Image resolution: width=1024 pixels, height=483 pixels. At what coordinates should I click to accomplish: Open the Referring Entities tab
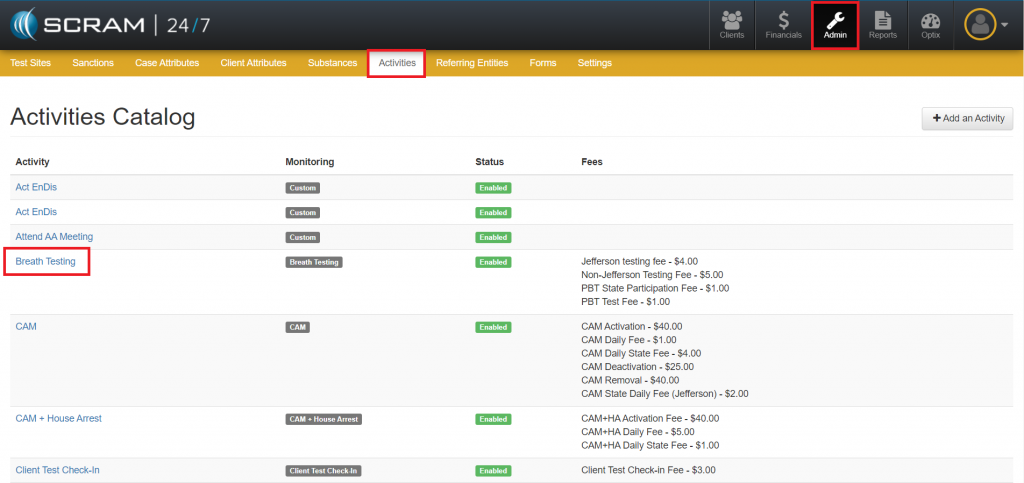[472, 63]
